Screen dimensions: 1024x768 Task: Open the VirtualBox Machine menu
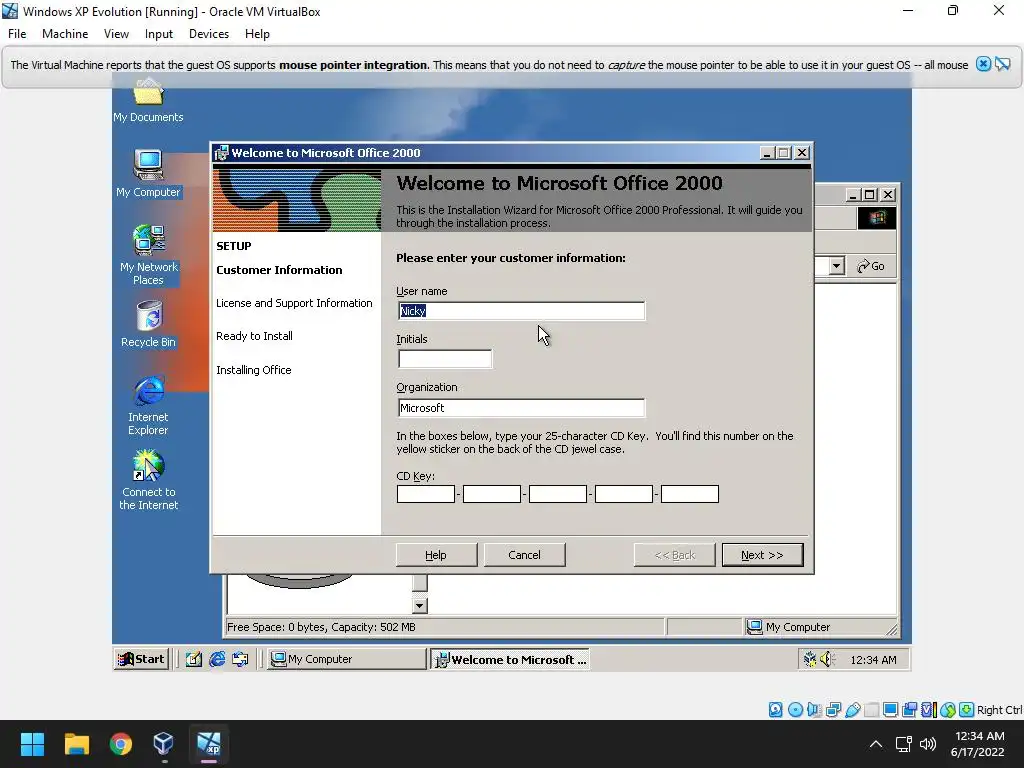pos(65,34)
